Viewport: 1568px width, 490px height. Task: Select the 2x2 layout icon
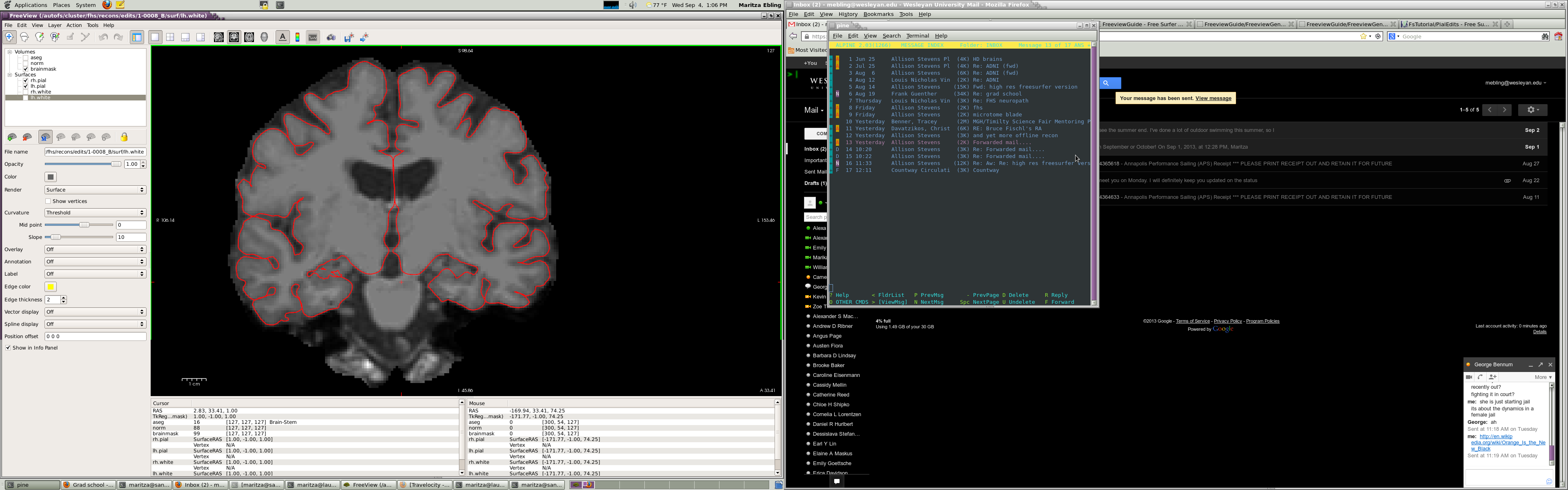(x=170, y=37)
